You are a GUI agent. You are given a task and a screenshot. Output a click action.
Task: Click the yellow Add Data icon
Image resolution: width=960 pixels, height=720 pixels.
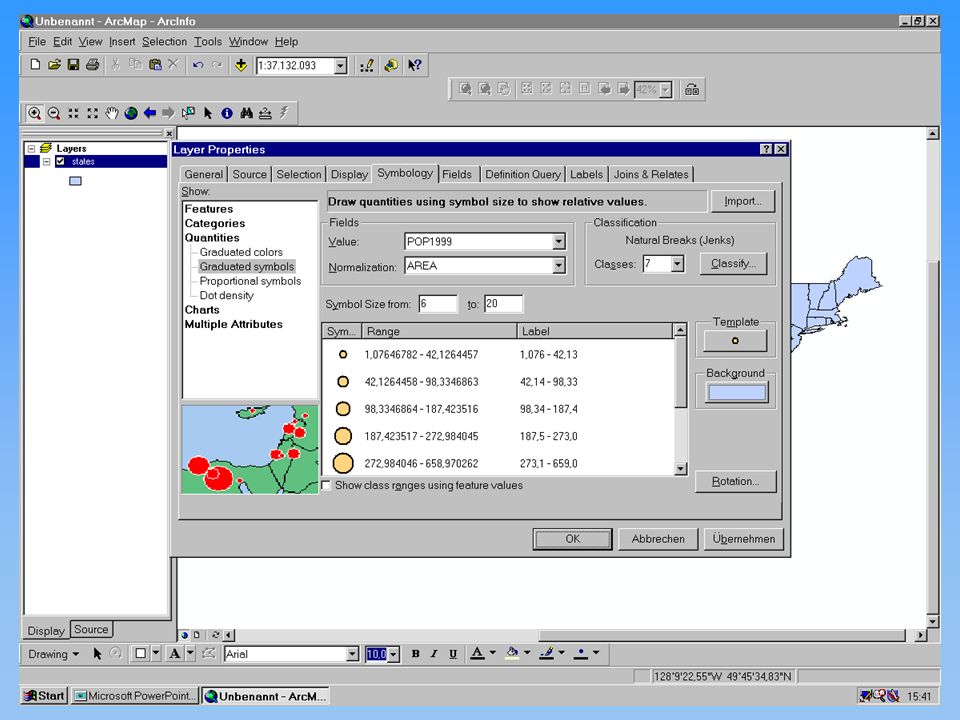[x=241, y=64]
